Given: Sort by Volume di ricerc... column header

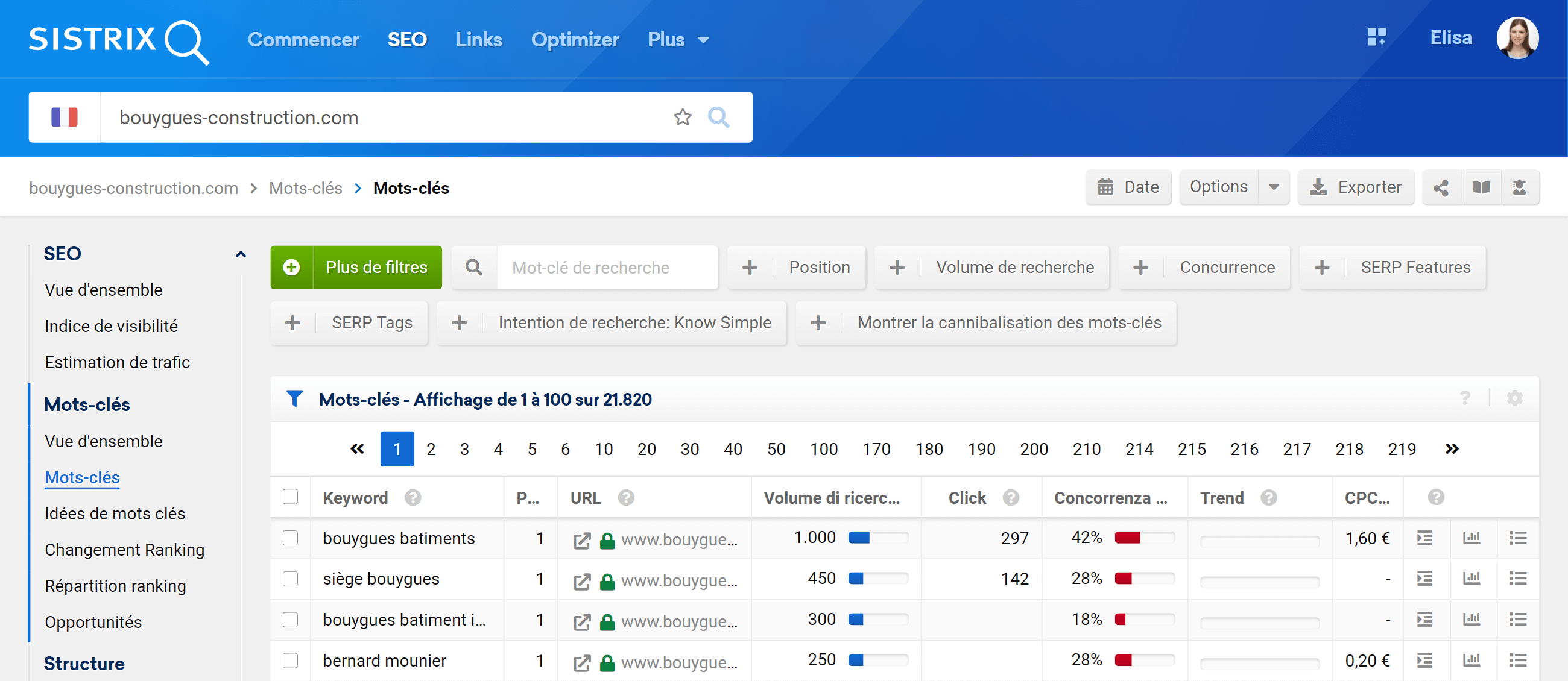Looking at the screenshot, I should pyautogui.click(x=832, y=497).
